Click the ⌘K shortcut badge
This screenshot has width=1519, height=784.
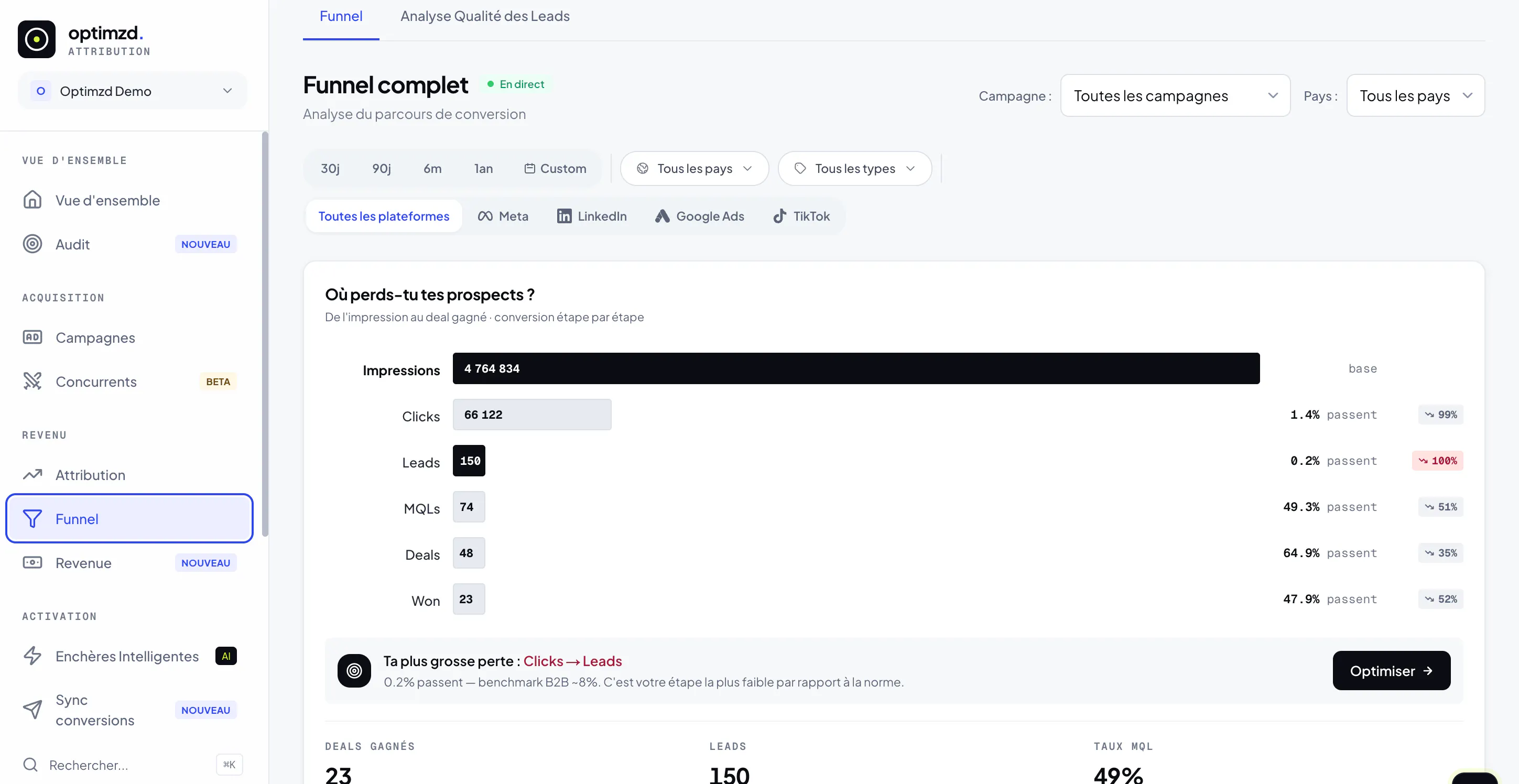tap(230, 765)
